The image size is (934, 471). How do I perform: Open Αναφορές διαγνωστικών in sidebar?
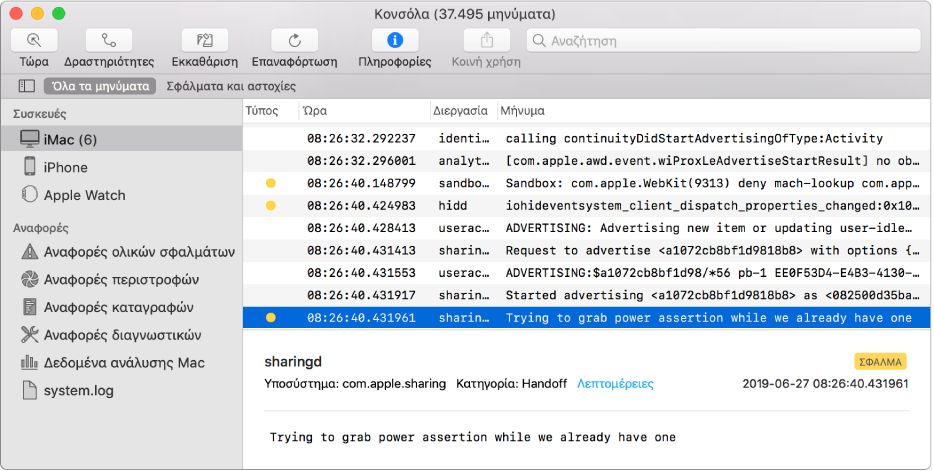[122, 335]
